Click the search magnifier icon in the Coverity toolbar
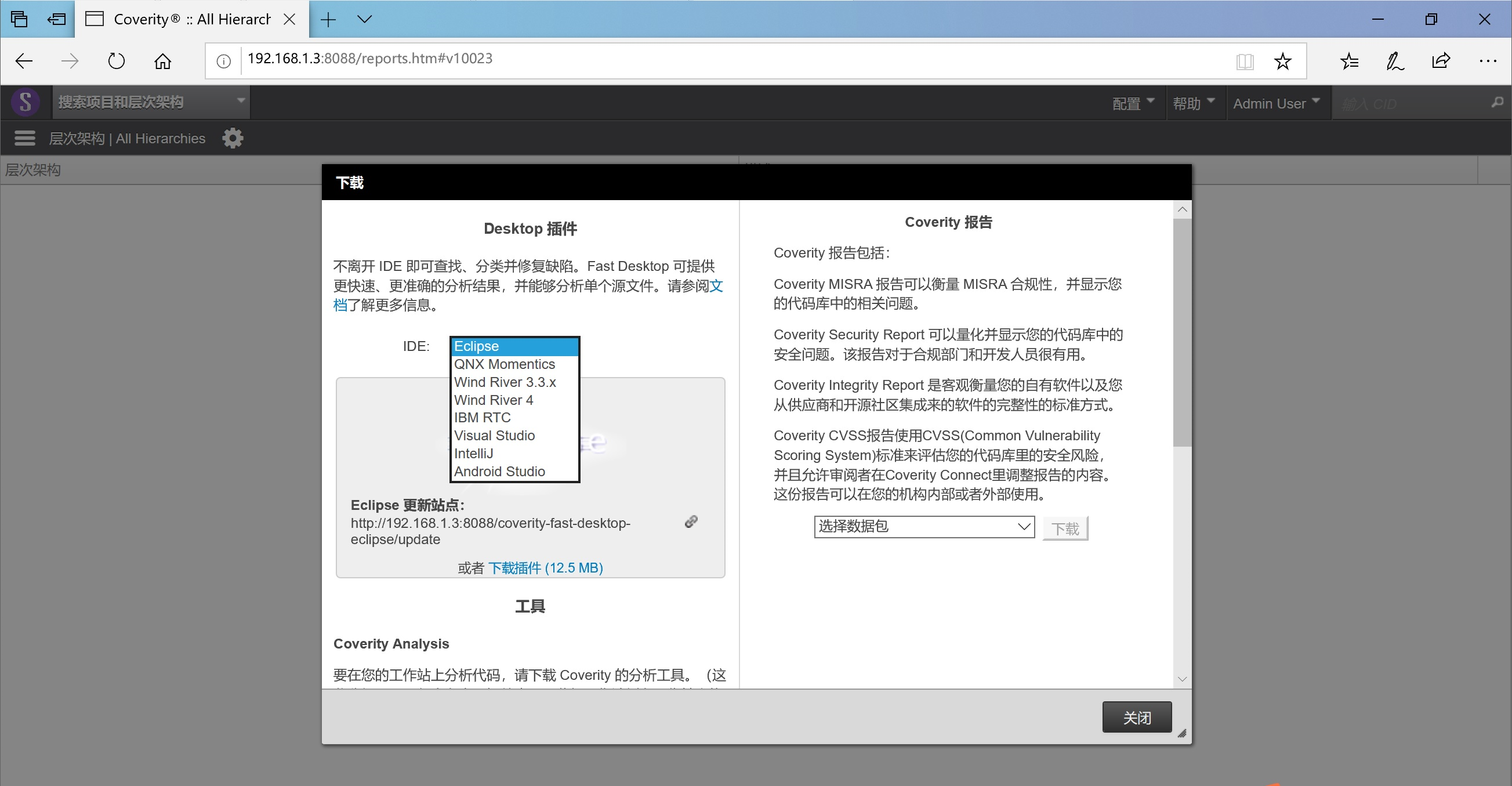Viewport: 1512px width, 786px height. click(x=1496, y=103)
